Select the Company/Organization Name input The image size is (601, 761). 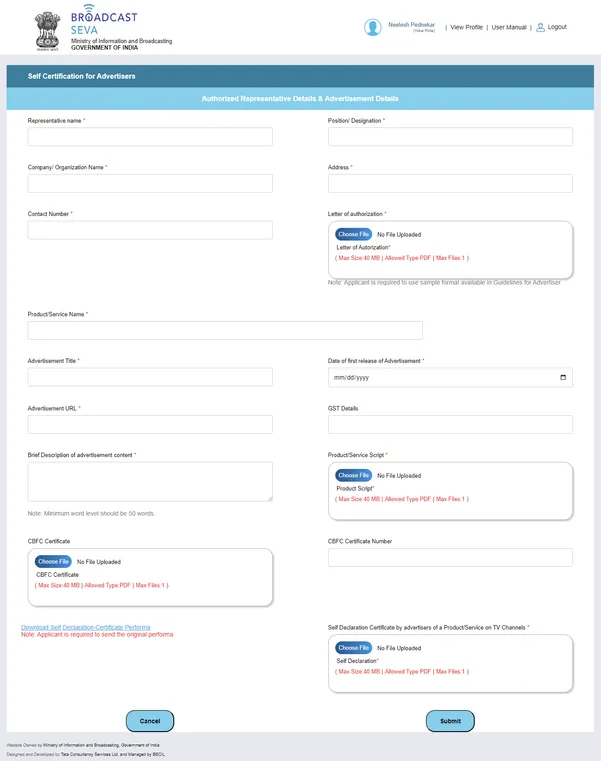coord(150,184)
